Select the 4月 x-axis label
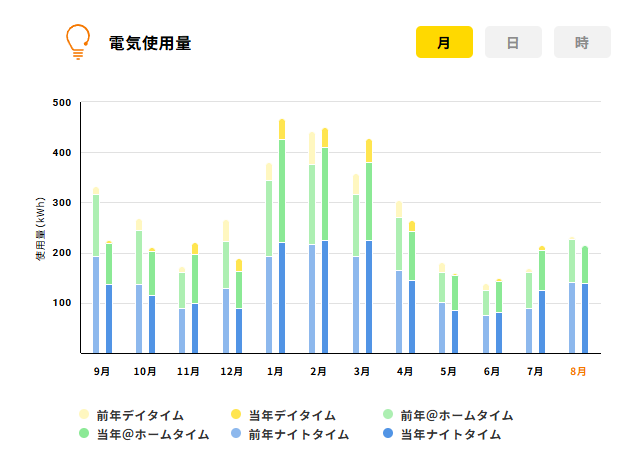Screen dimensions: 627x454 (x=405, y=371)
